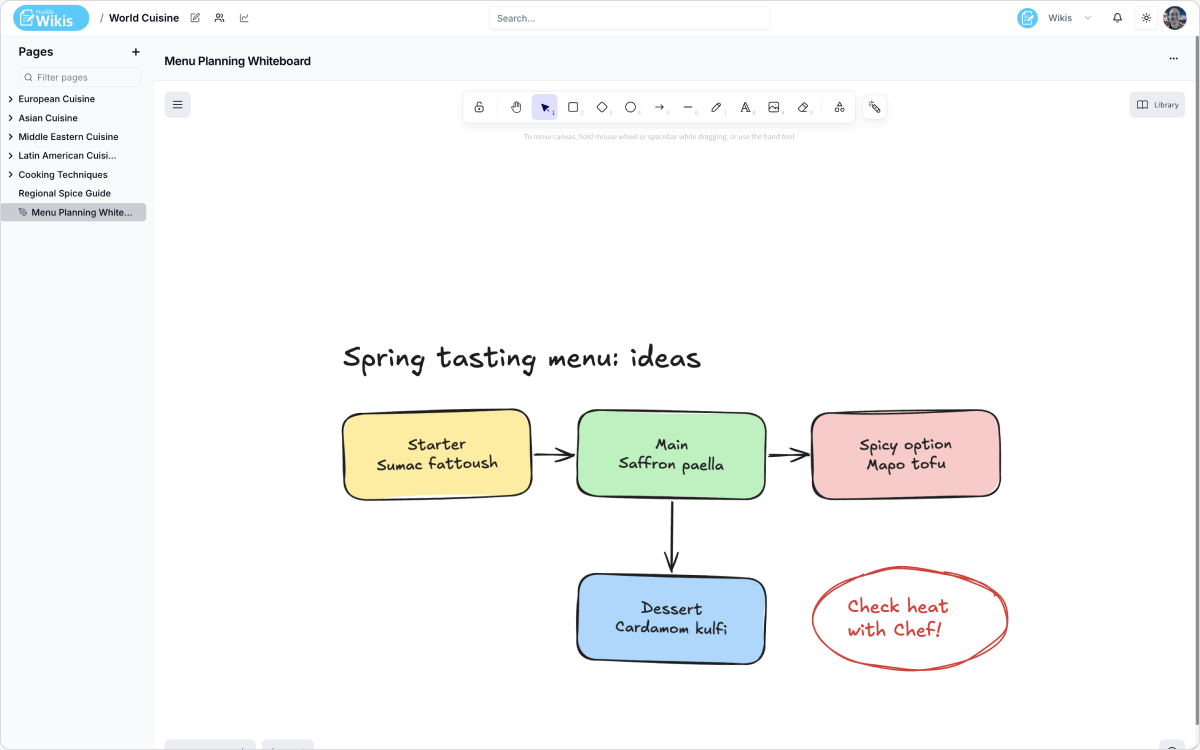Expand the Latin American Cuisine chevron
This screenshot has height=750, width=1200.
(10, 156)
